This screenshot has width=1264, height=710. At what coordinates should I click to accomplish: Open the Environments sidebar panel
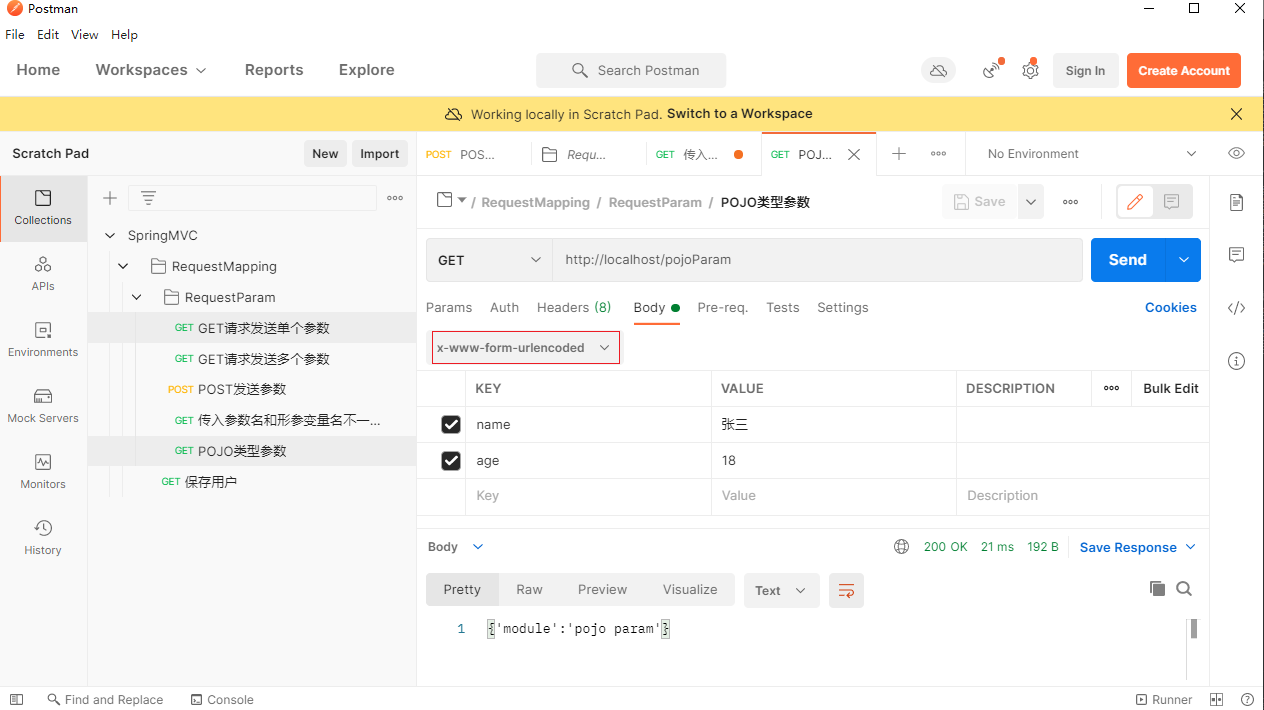click(x=43, y=339)
